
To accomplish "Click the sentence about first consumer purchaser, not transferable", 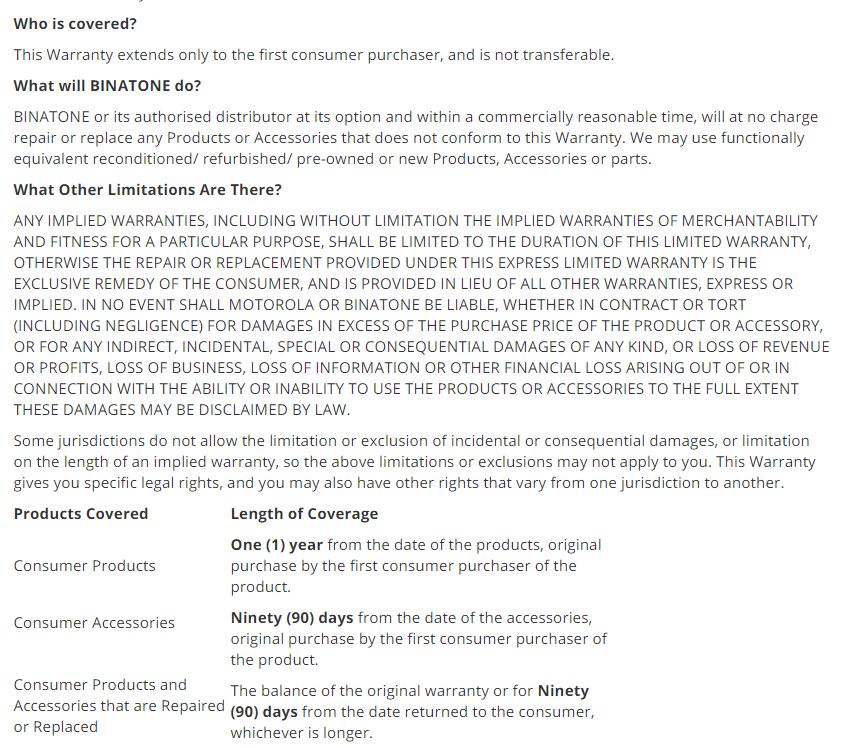I will (x=313, y=54).
